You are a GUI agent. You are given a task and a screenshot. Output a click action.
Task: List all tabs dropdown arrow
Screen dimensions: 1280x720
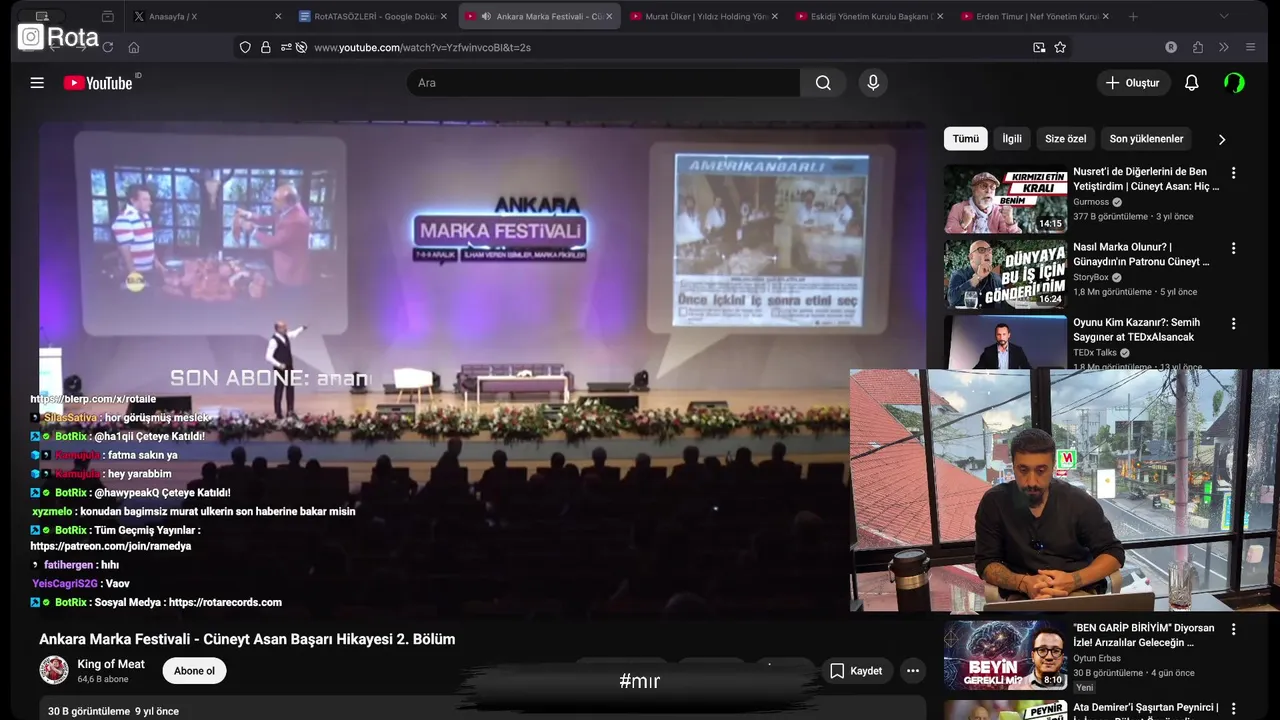(1224, 17)
